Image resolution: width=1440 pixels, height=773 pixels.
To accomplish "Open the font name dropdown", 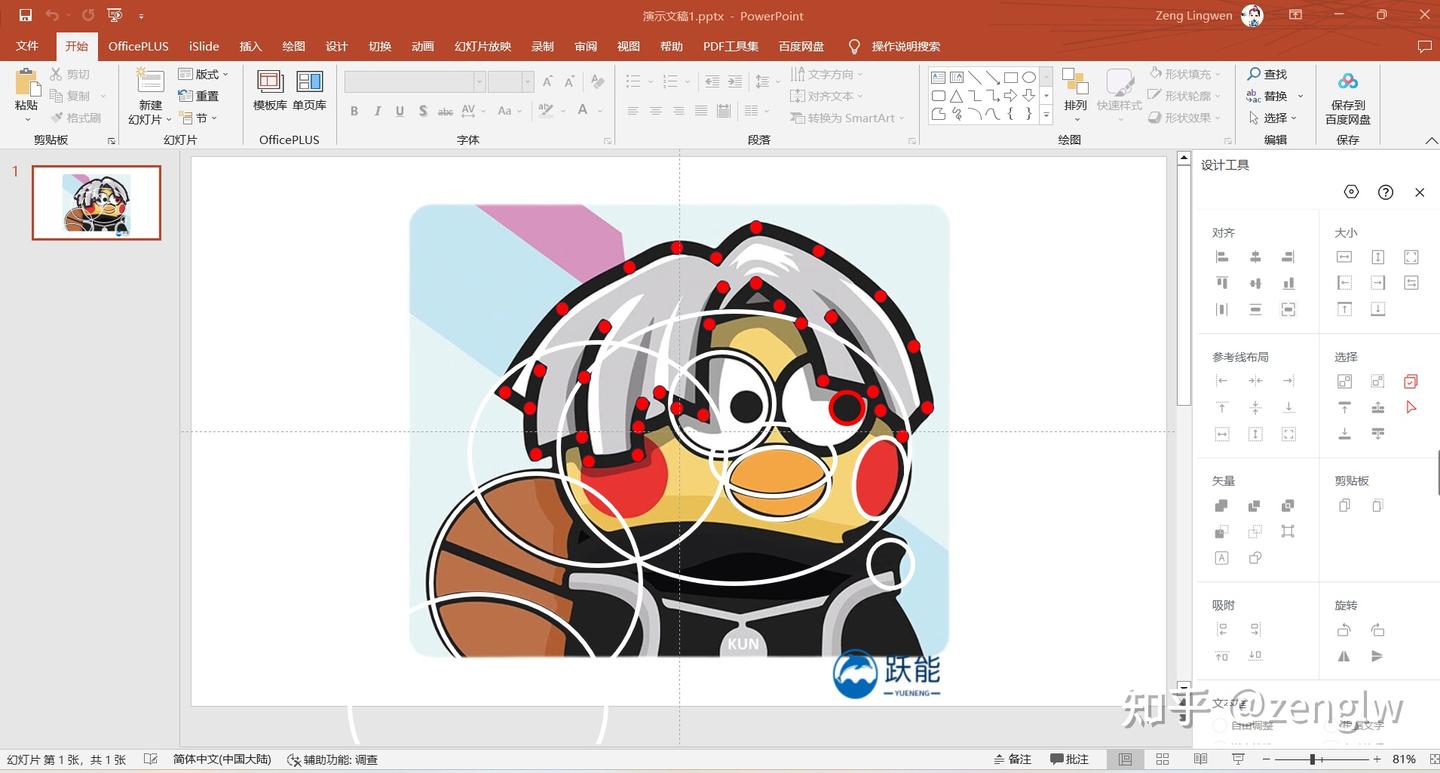I will coord(480,82).
